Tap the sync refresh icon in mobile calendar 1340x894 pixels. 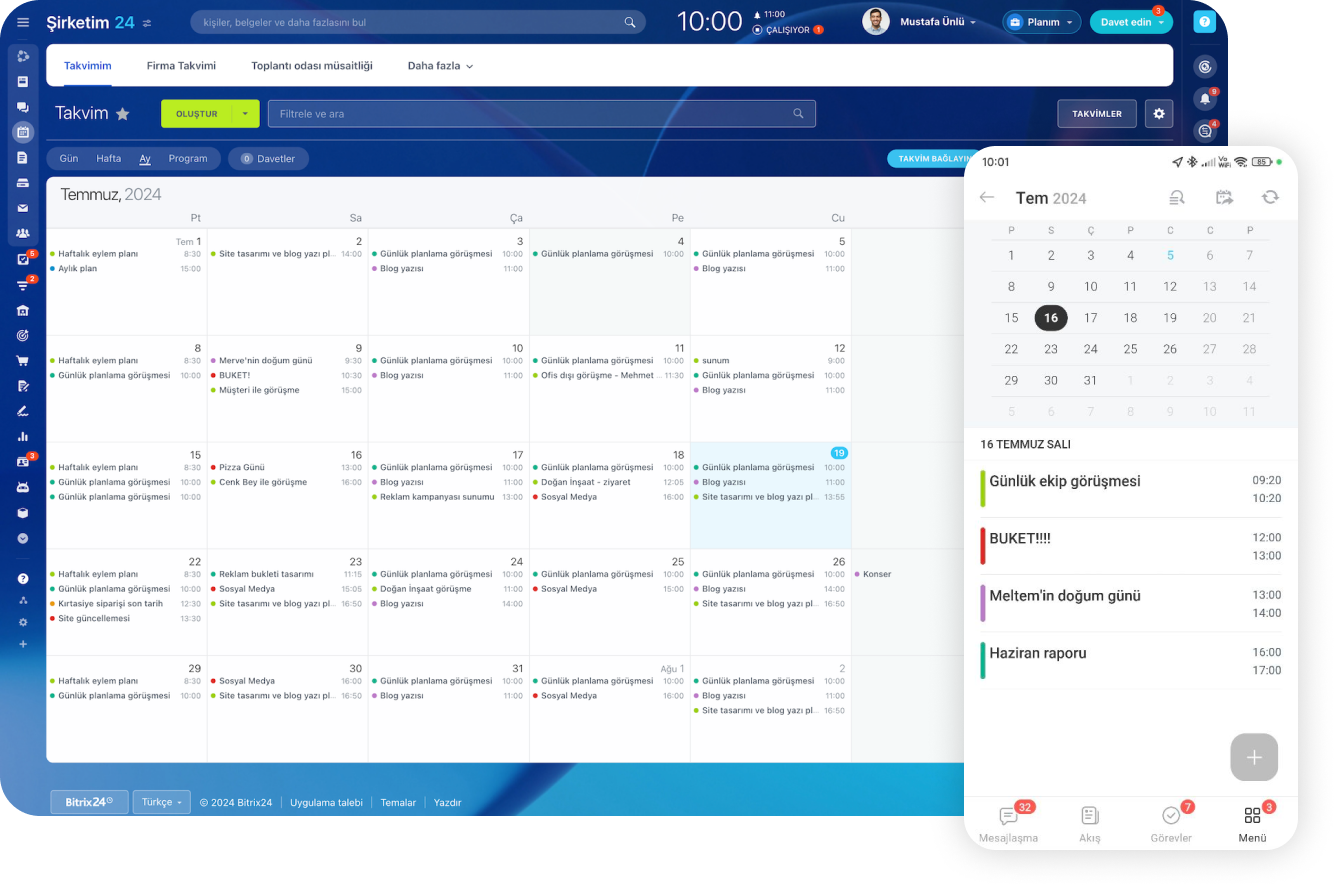(1270, 197)
